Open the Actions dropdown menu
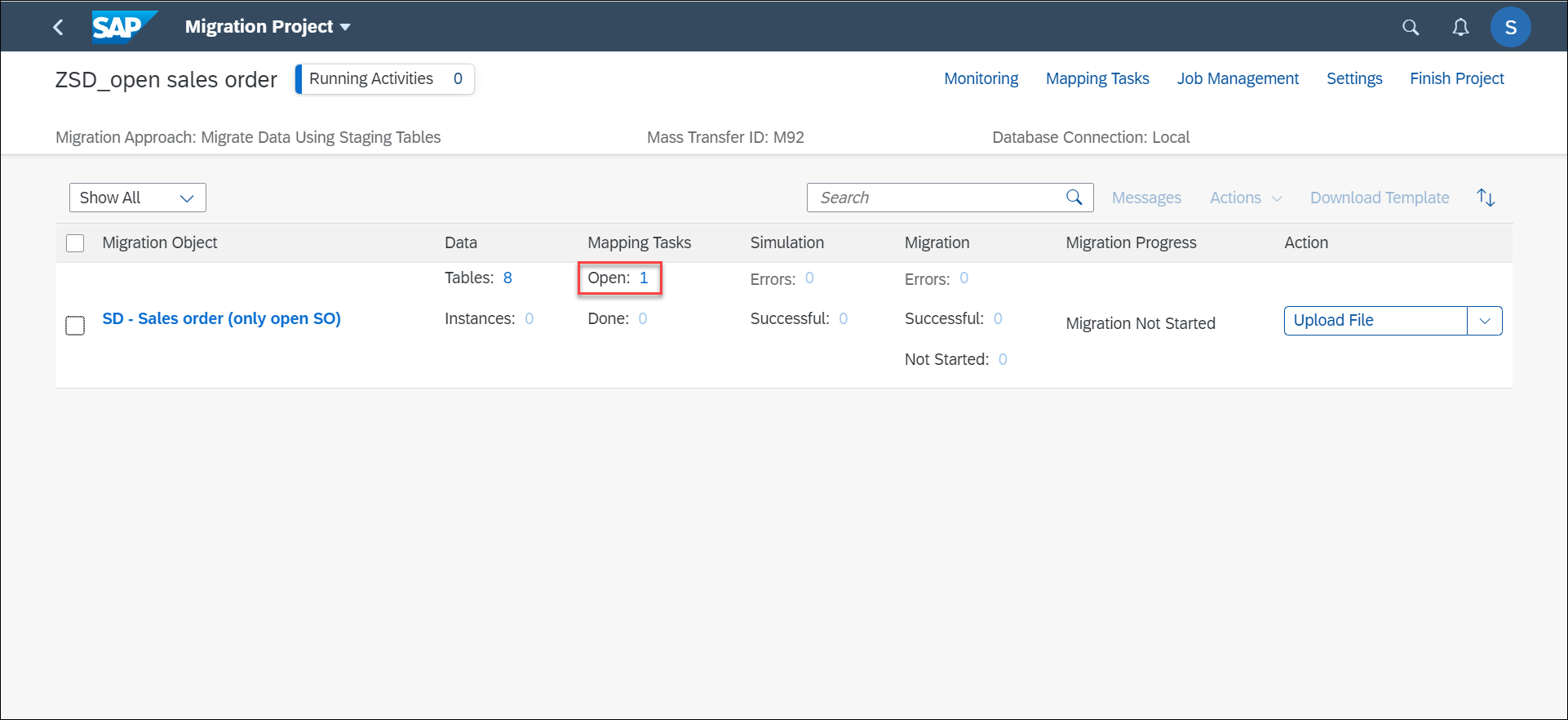The image size is (1568, 720). coord(1246,198)
